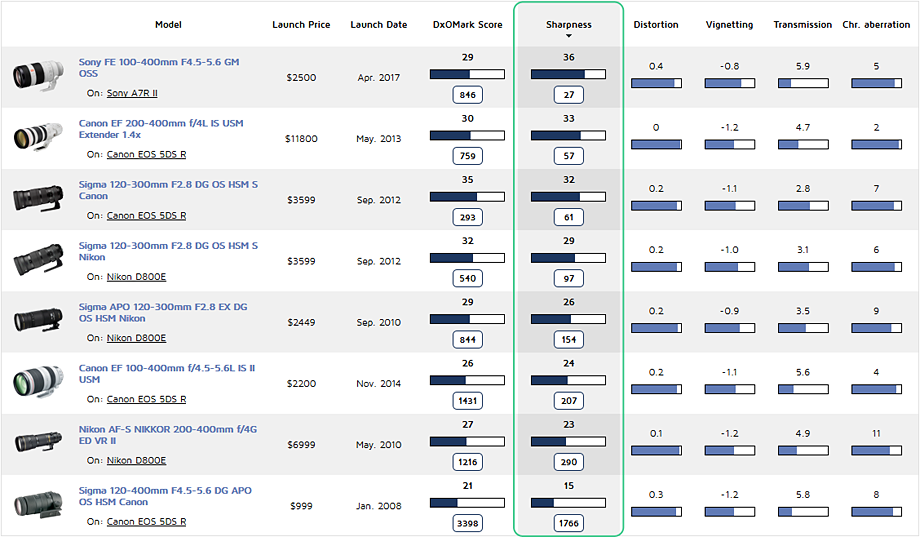Click the Vignetting column header
Image resolution: width=920 pixels, height=537 pixels.
[x=729, y=25]
